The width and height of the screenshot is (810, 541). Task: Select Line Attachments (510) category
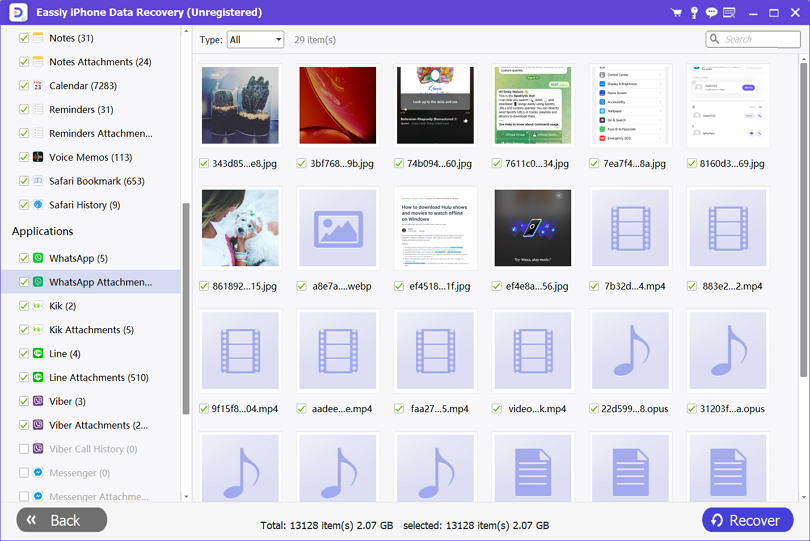click(91, 377)
